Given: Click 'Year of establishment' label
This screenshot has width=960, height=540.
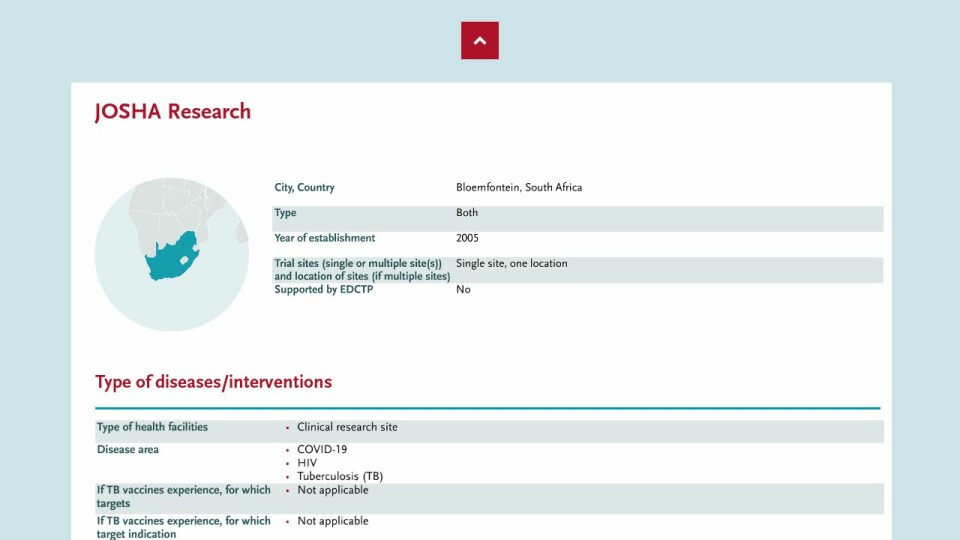Looking at the screenshot, I should [x=324, y=238].
